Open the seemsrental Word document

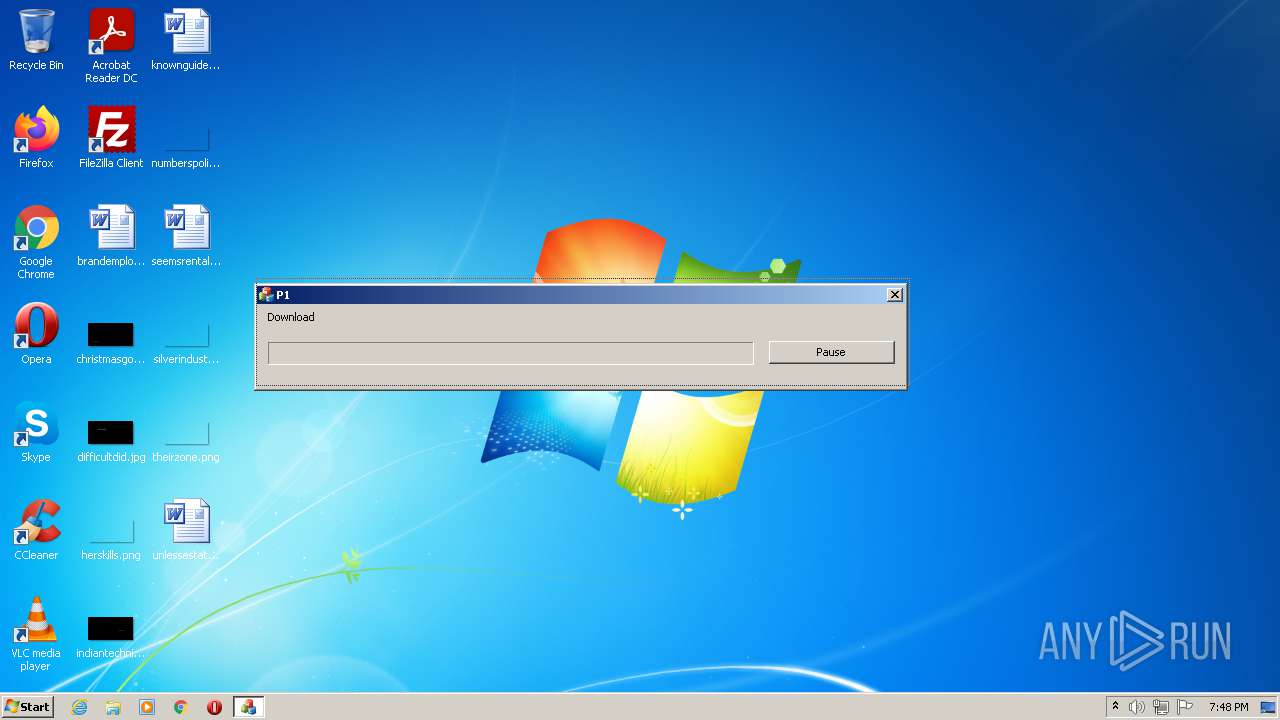point(186,236)
